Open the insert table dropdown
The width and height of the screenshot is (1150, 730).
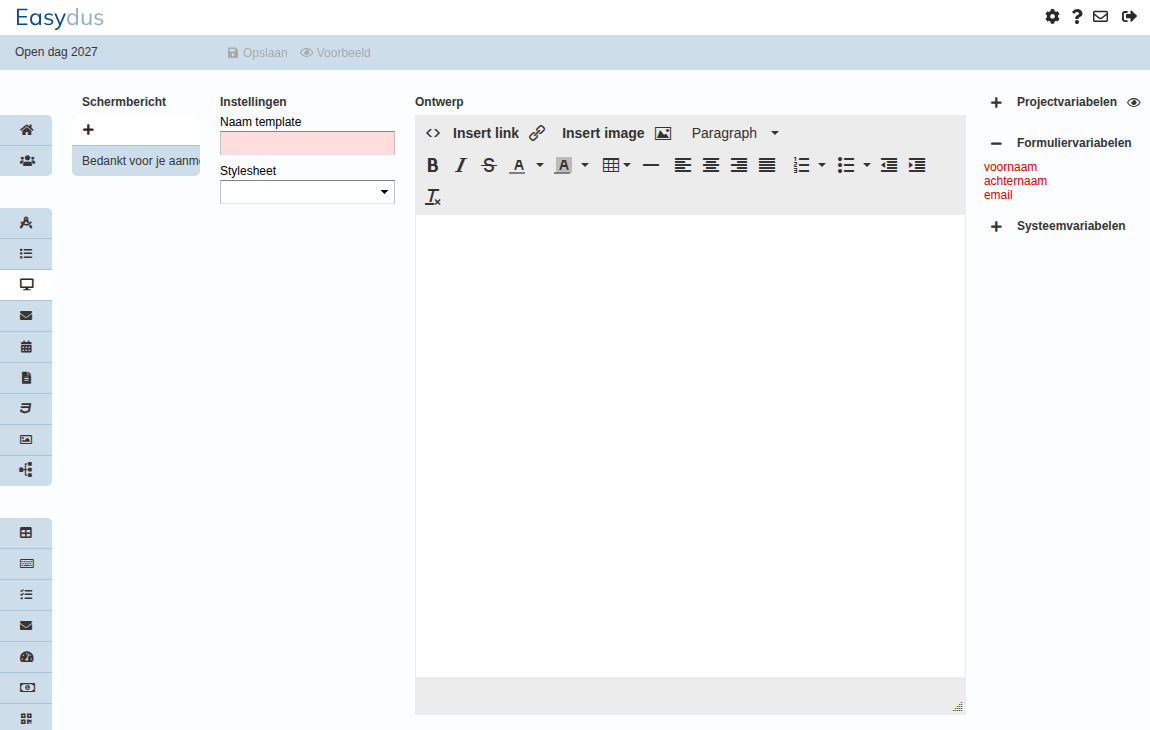(x=616, y=166)
